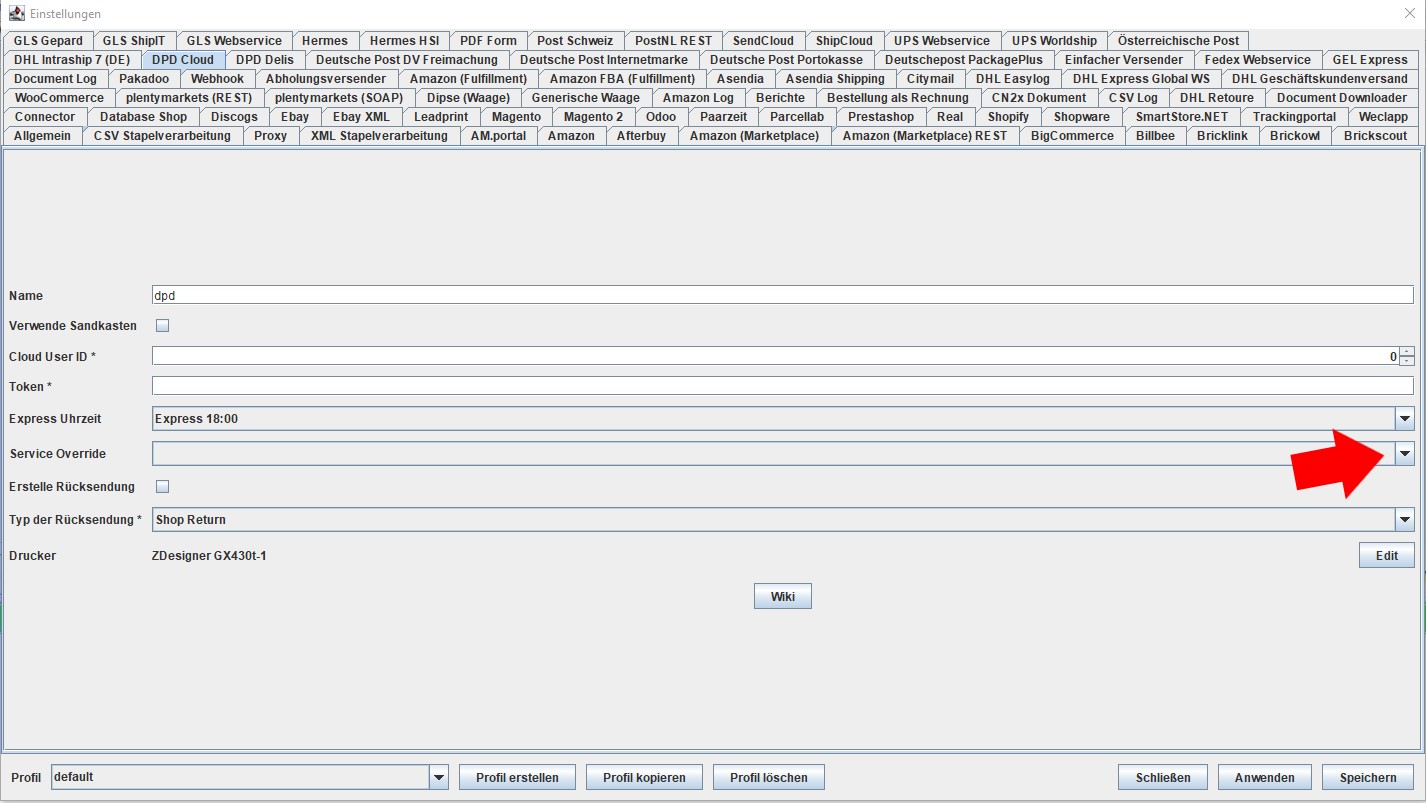
Task: Copy the profile via Profil kopieren
Action: click(644, 777)
